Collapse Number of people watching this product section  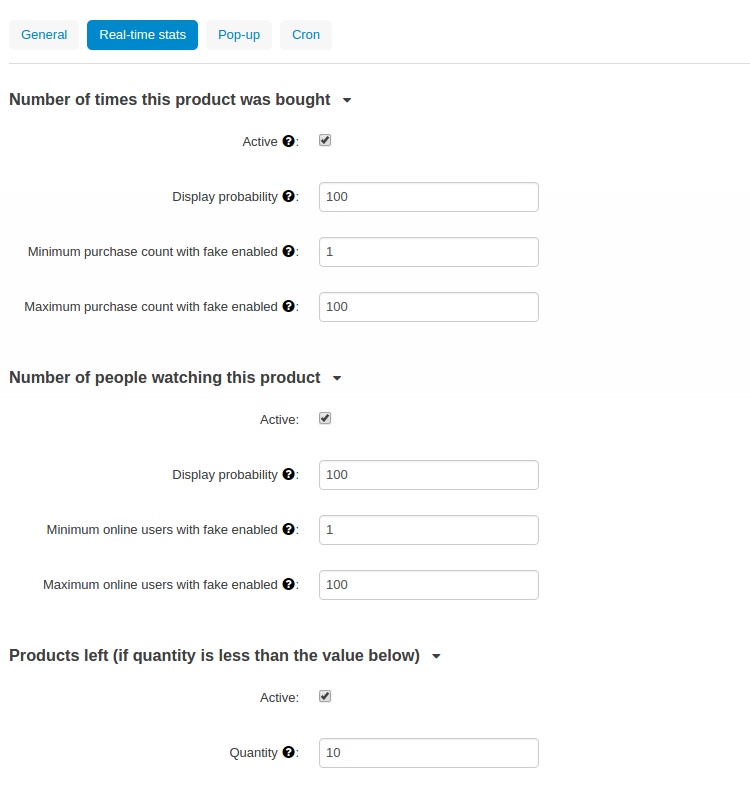click(337, 378)
